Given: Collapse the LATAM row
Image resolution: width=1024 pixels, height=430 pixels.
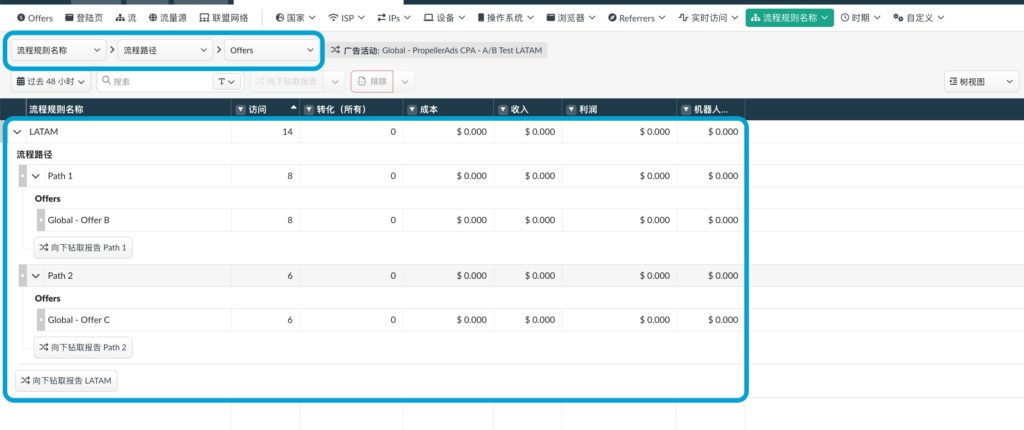Looking at the screenshot, I should click(x=18, y=132).
